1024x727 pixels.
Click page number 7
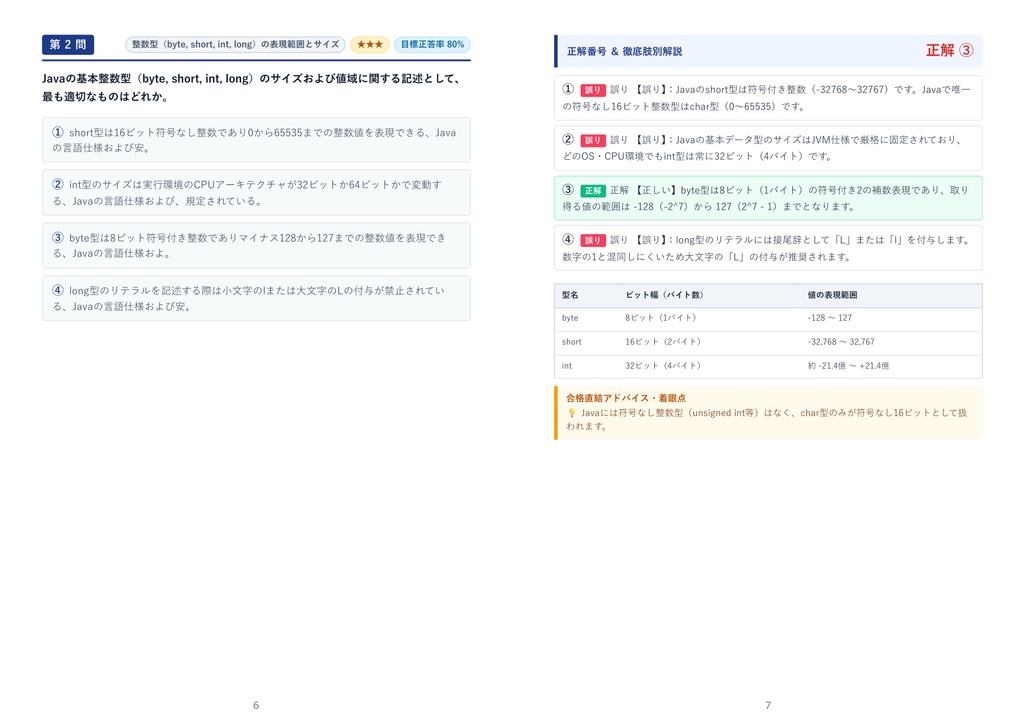tap(768, 705)
